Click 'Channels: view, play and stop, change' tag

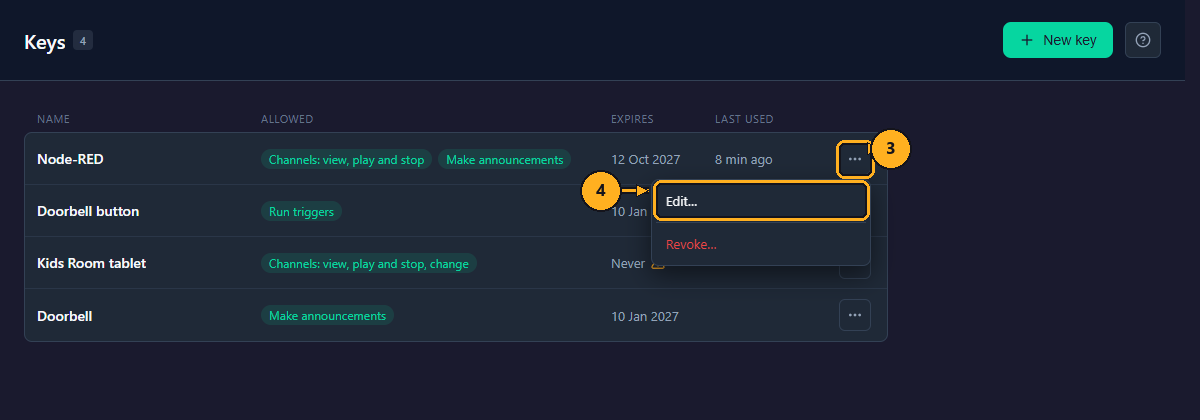(368, 263)
